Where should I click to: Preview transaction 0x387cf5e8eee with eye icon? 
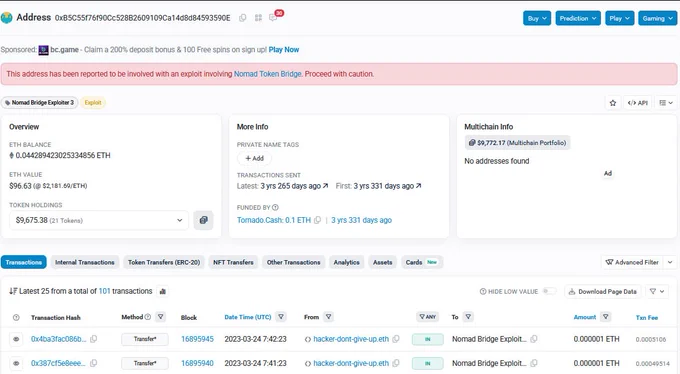click(x=16, y=363)
